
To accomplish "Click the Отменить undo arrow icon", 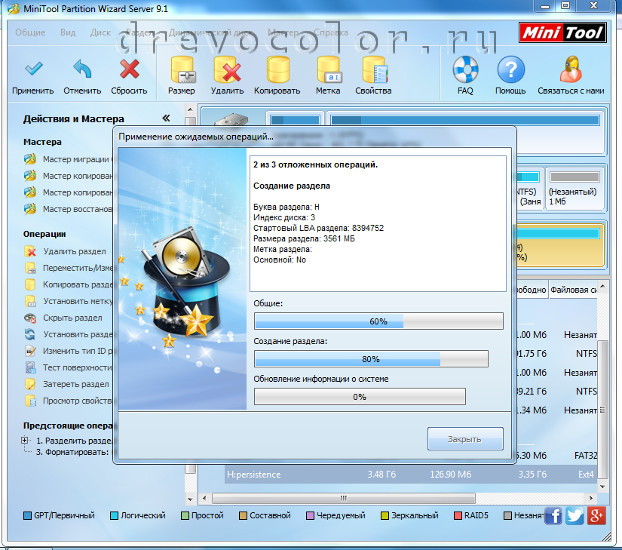I will point(82,69).
